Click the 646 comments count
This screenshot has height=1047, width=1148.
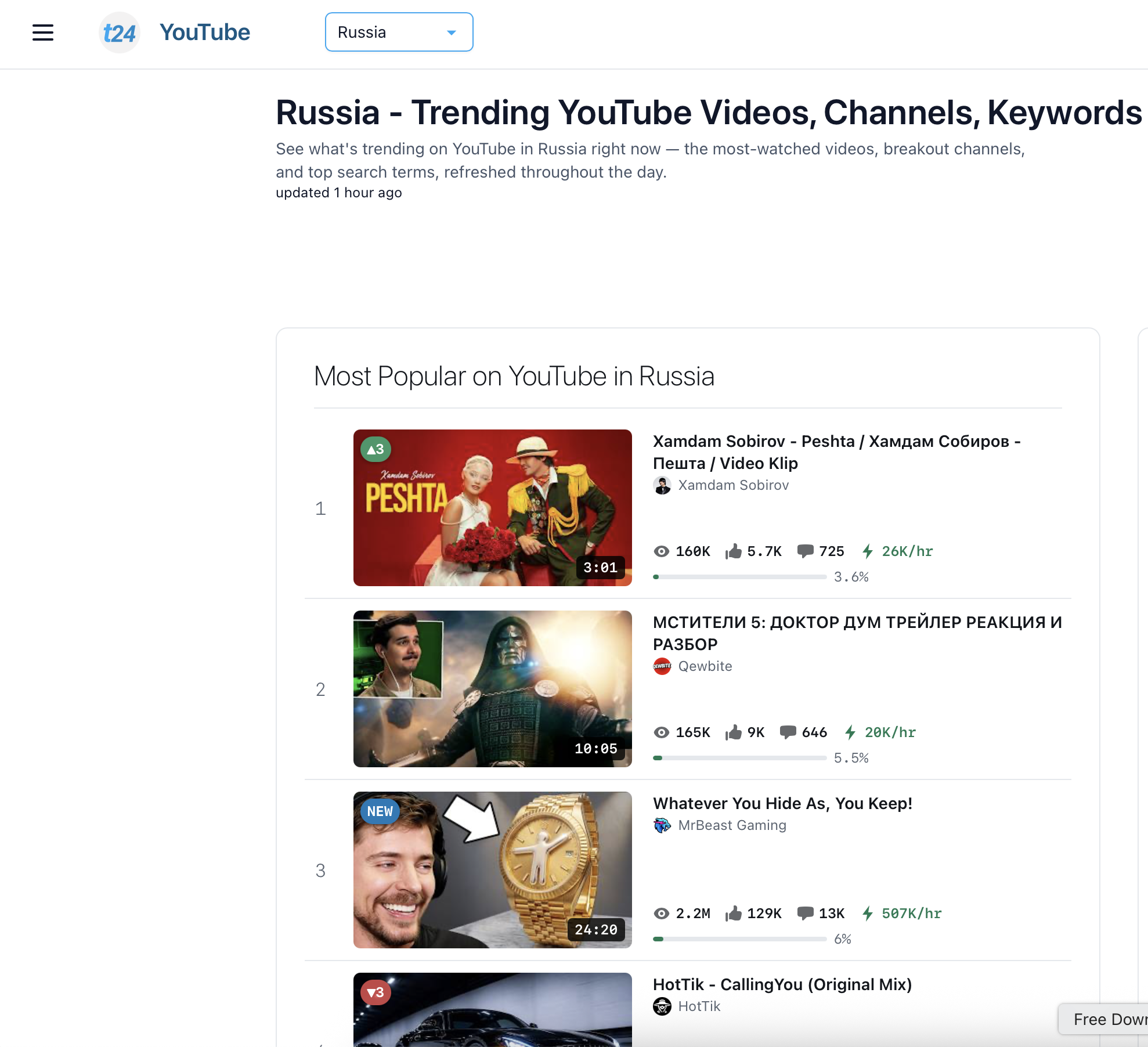pos(814,732)
